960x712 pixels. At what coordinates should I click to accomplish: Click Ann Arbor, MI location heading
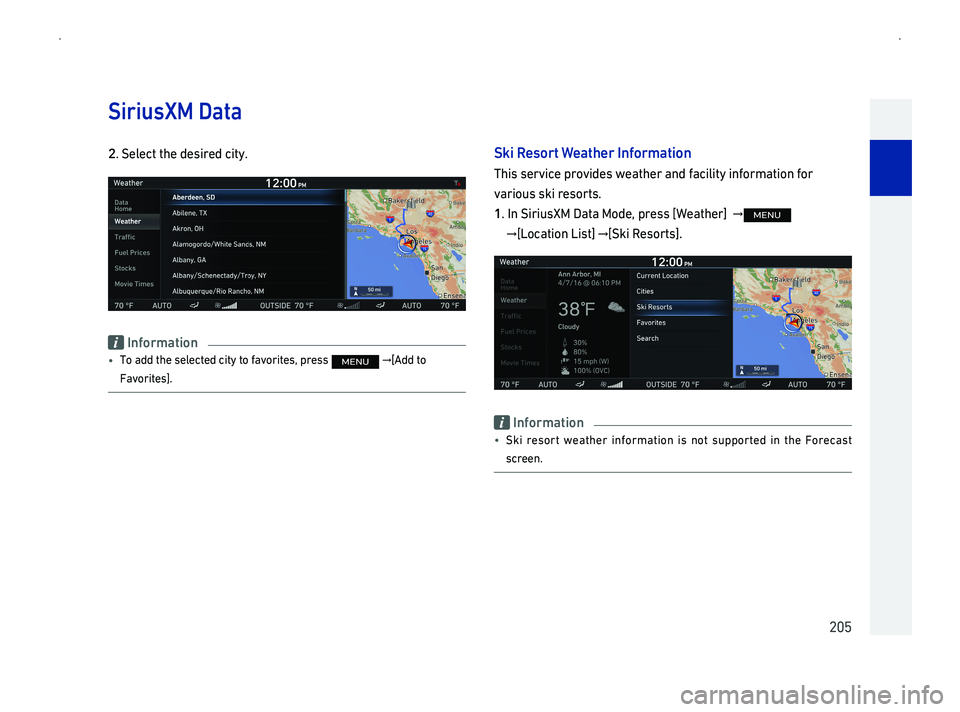tap(579, 274)
